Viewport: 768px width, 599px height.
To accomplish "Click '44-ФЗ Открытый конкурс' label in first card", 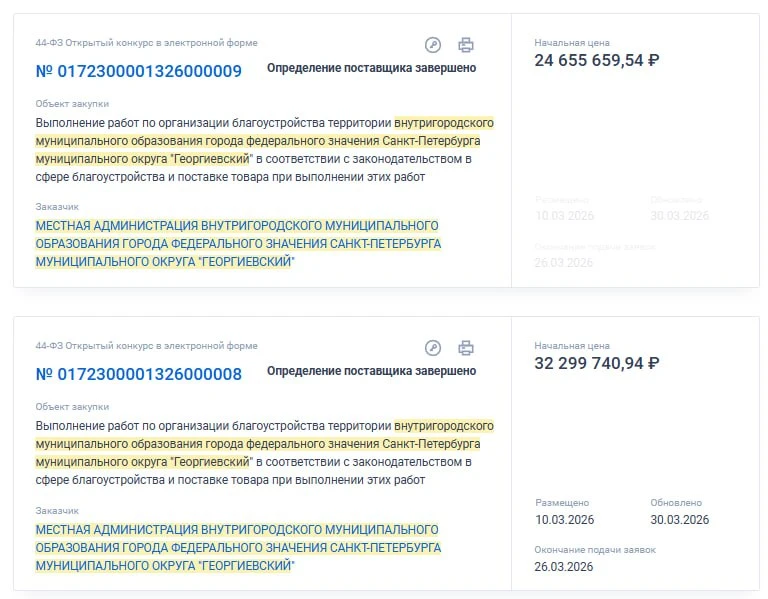I will point(146,43).
